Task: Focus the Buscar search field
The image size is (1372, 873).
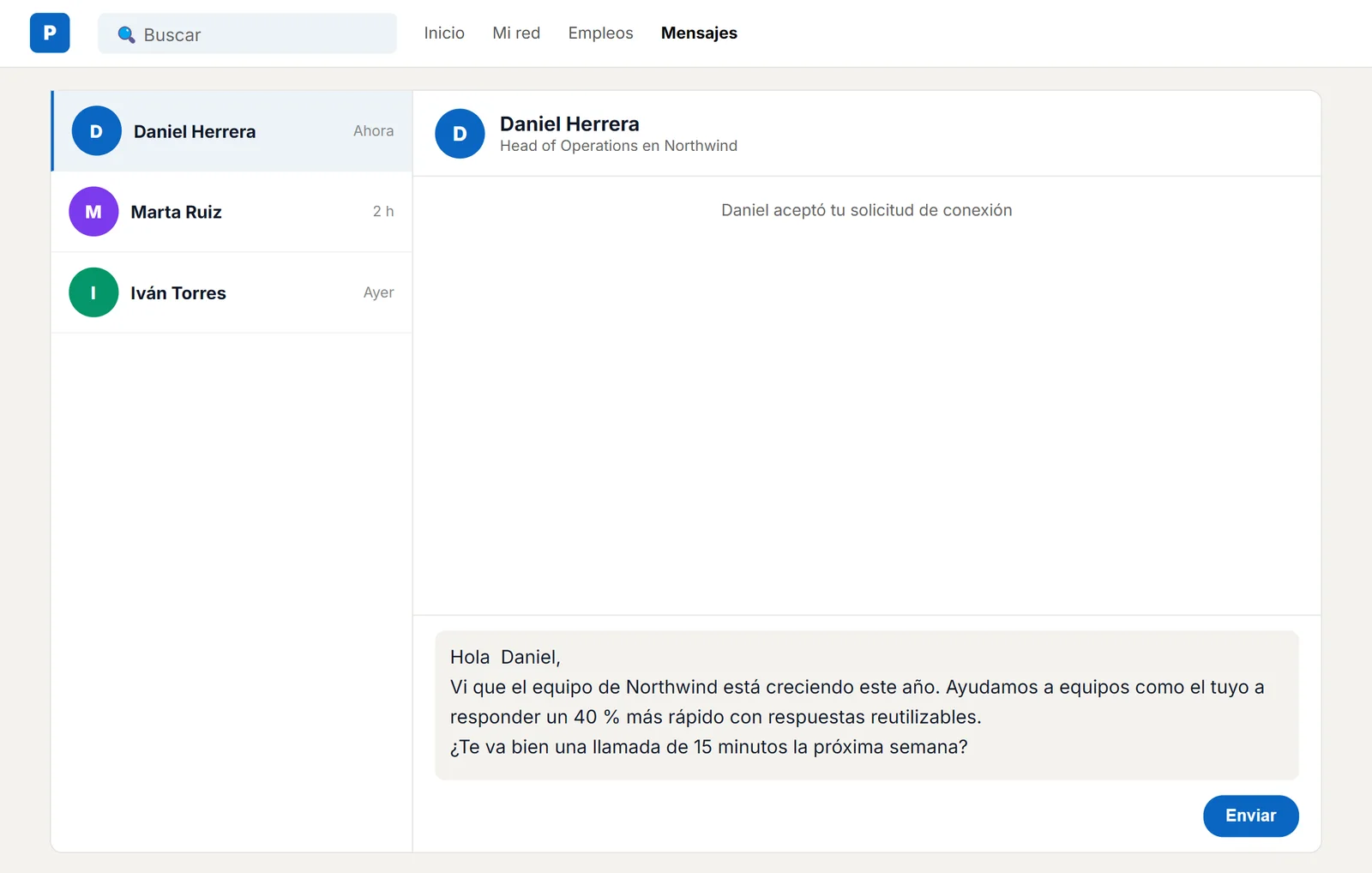Action: 247,33
